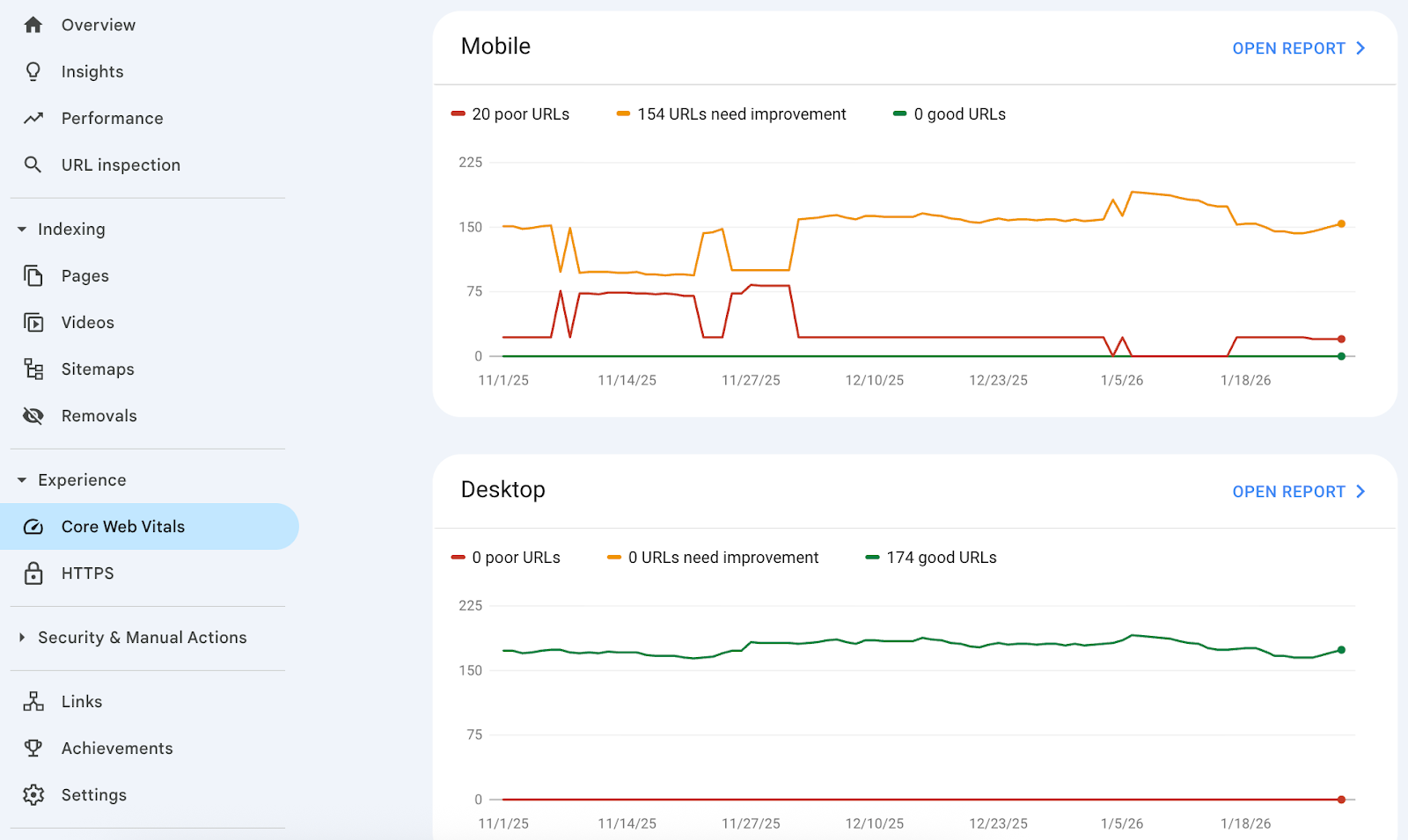1408x840 pixels.
Task: Switch to the Pages section
Action: point(84,275)
